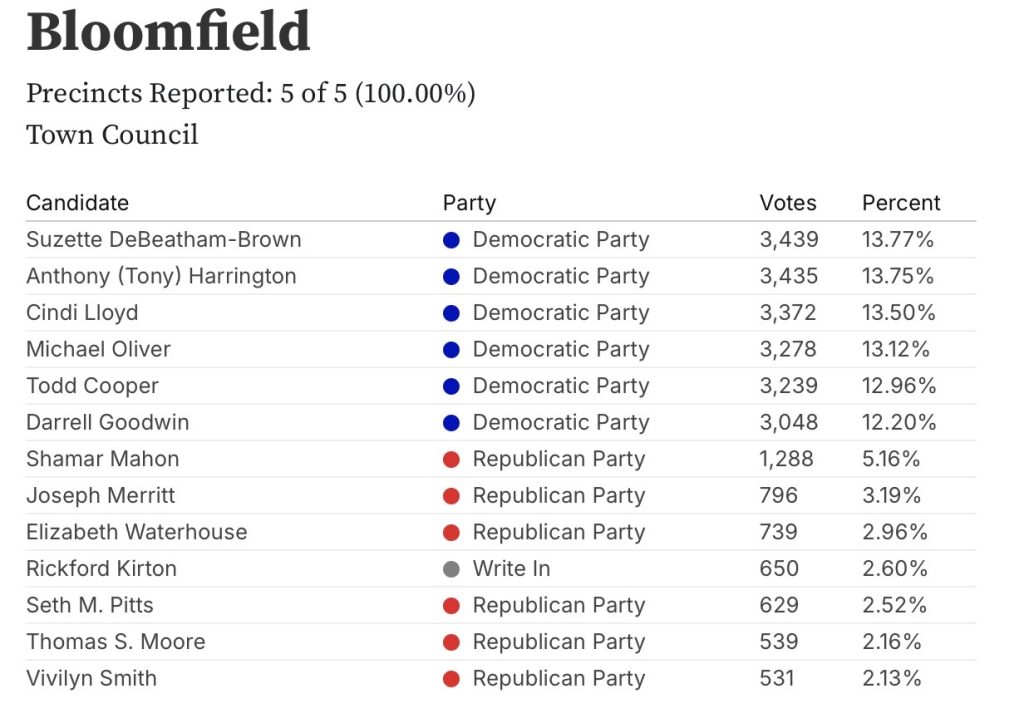Screen dimensions: 1024x723
Task: Click the Candidate column header
Action: click(77, 203)
